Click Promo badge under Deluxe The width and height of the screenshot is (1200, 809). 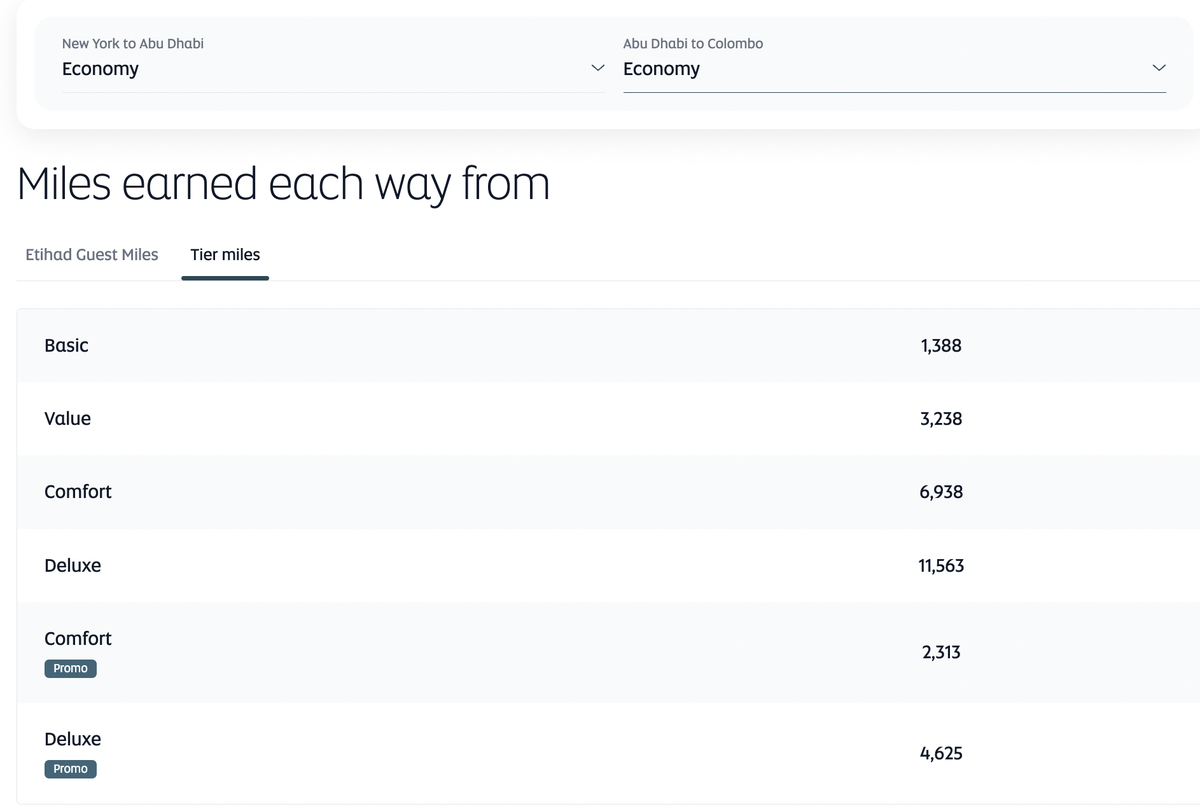coord(70,769)
